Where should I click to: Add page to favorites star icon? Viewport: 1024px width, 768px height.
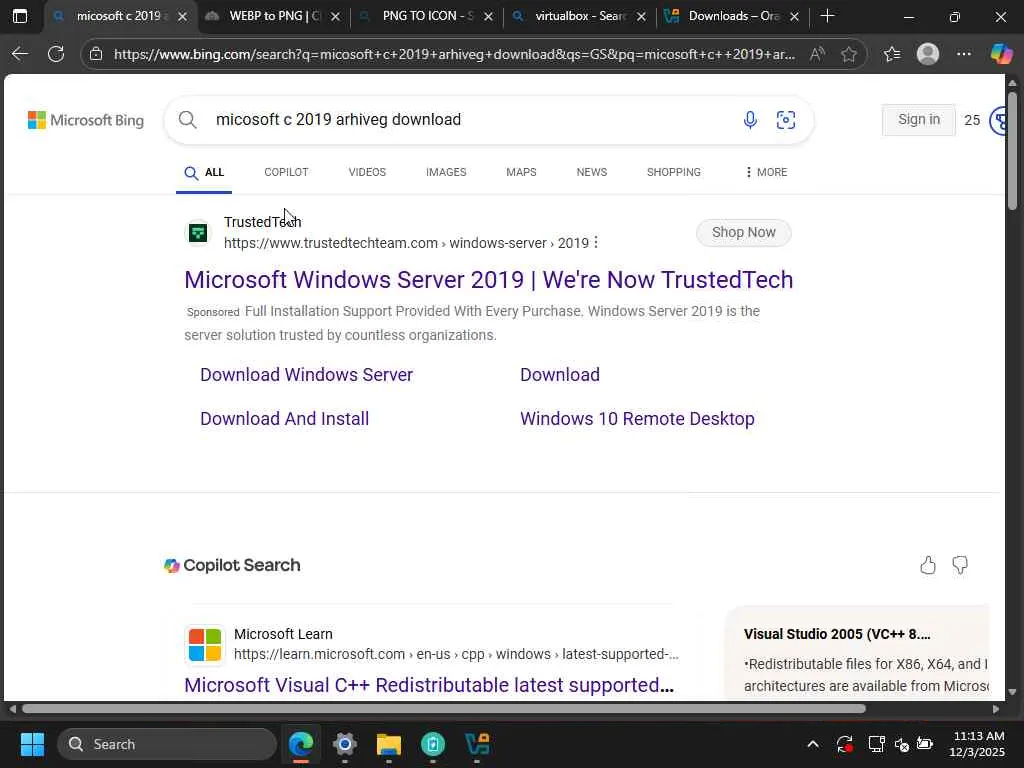point(849,54)
